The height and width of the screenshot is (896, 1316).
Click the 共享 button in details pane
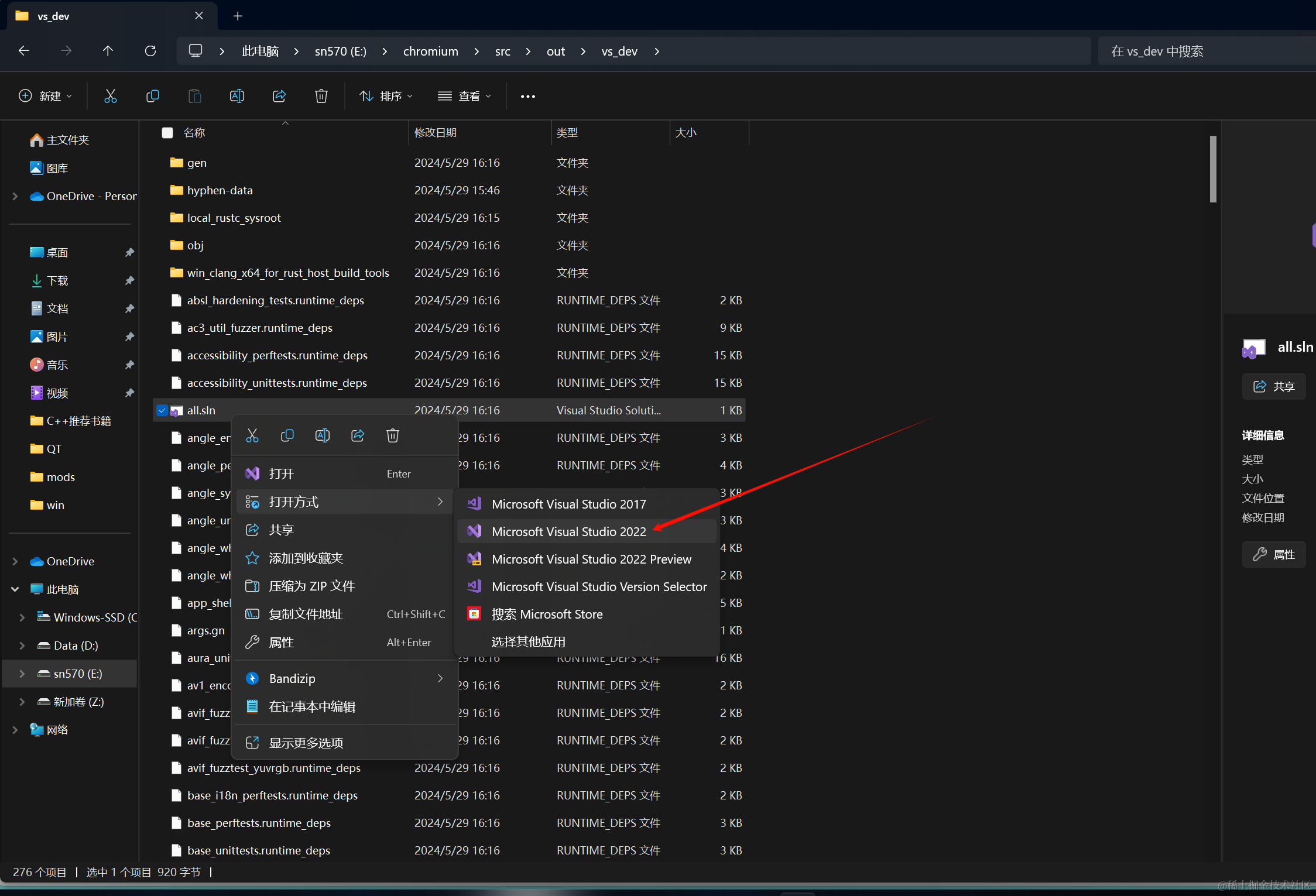(x=1273, y=386)
